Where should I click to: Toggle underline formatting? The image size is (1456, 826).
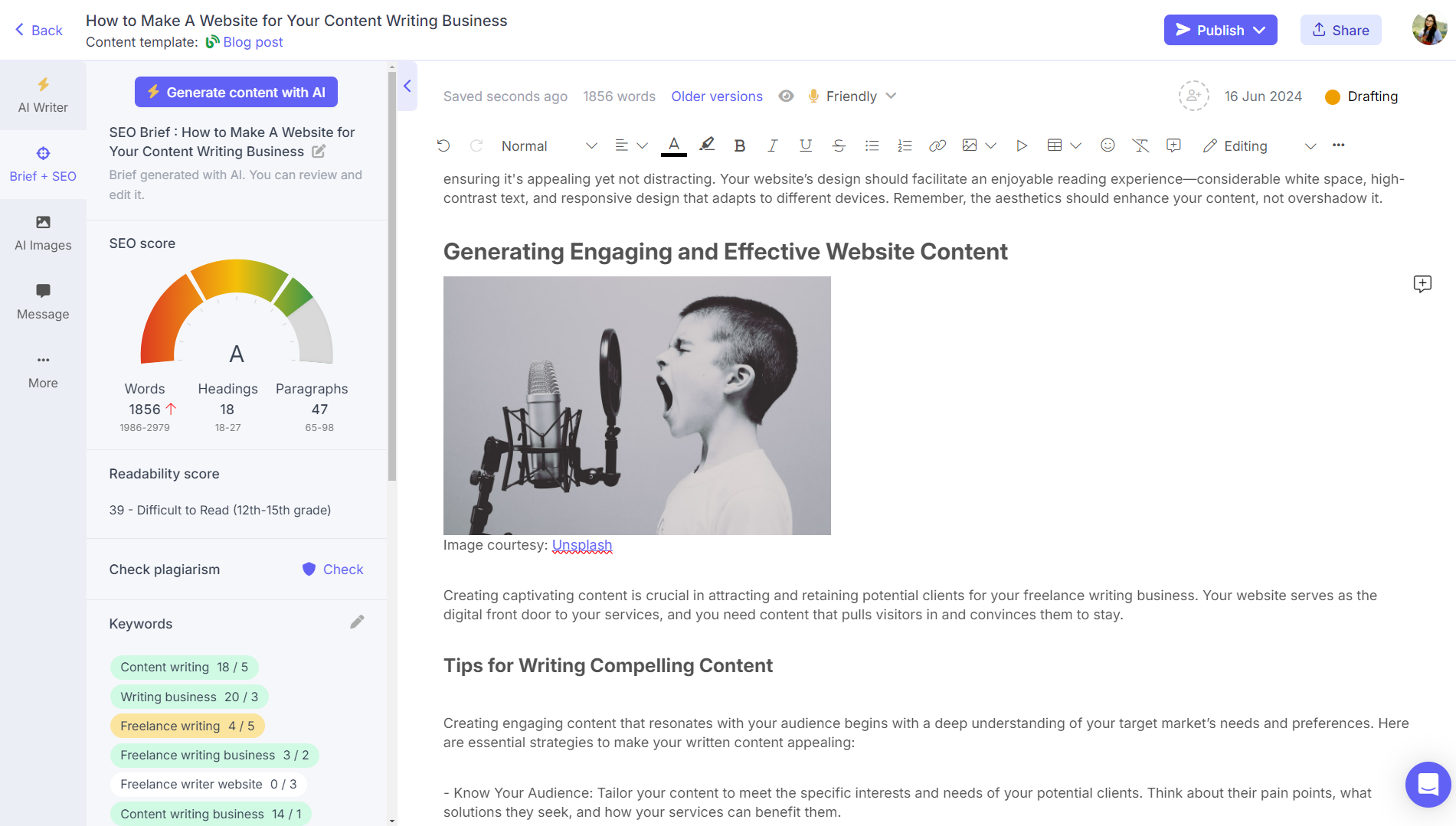pyautogui.click(x=806, y=145)
